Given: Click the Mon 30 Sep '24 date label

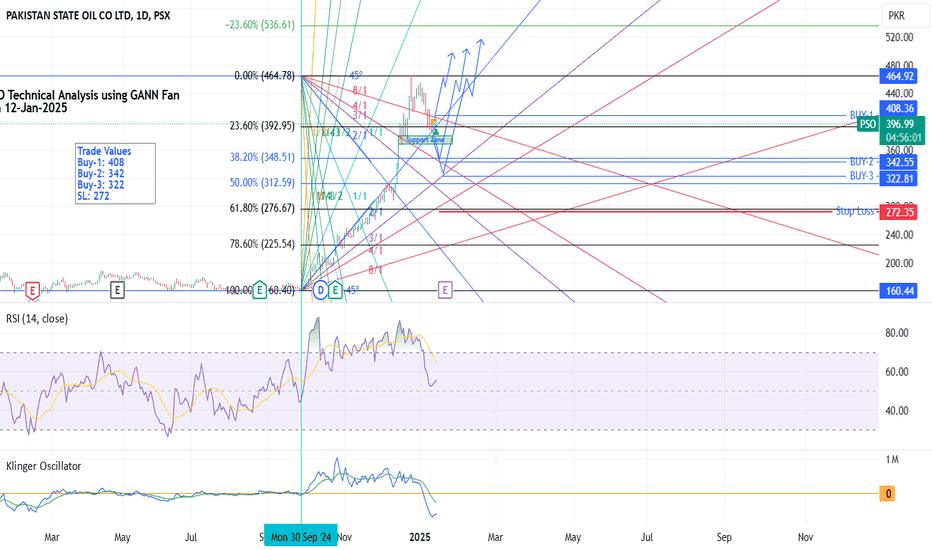Looking at the screenshot, I should point(301,537).
